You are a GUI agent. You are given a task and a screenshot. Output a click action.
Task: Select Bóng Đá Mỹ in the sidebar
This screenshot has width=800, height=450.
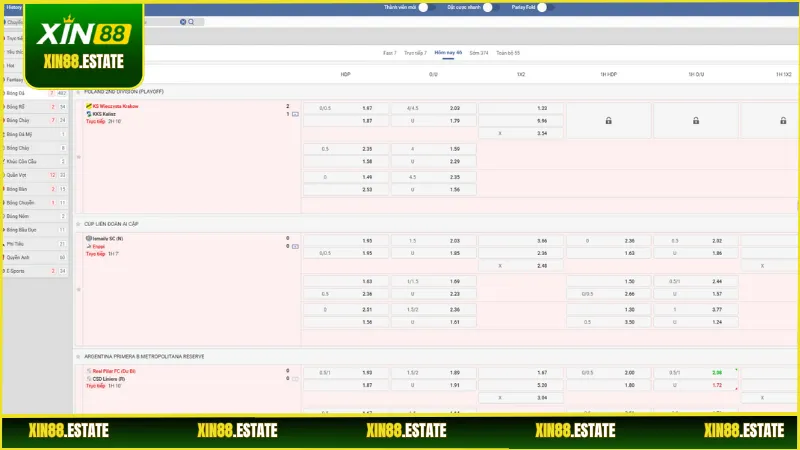35,134
